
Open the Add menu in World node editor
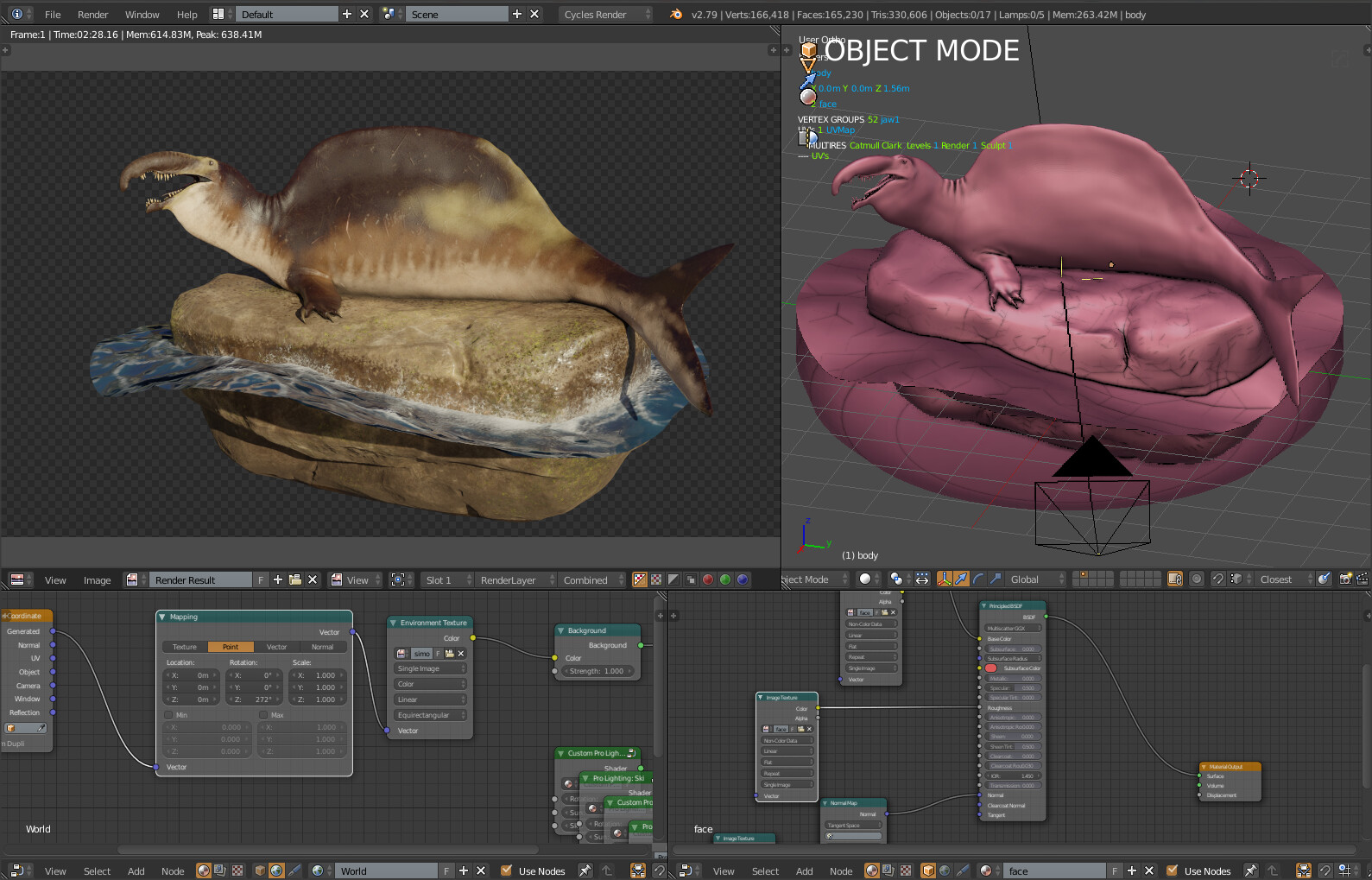coord(136,871)
